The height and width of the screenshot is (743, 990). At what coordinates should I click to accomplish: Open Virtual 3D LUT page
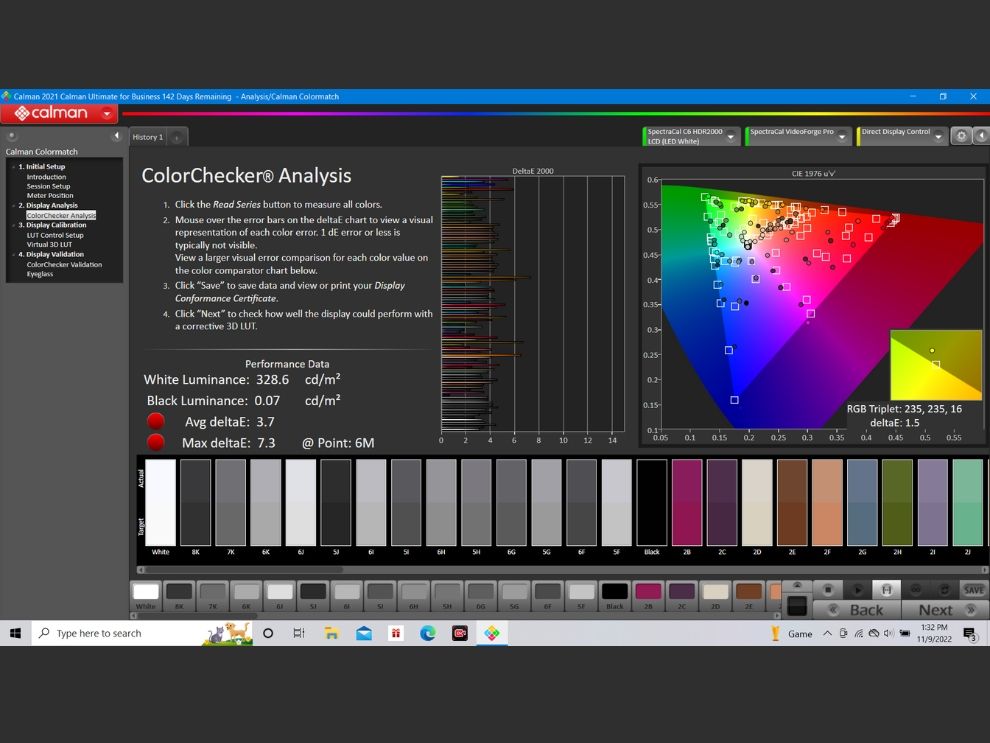[x=49, y=244]
